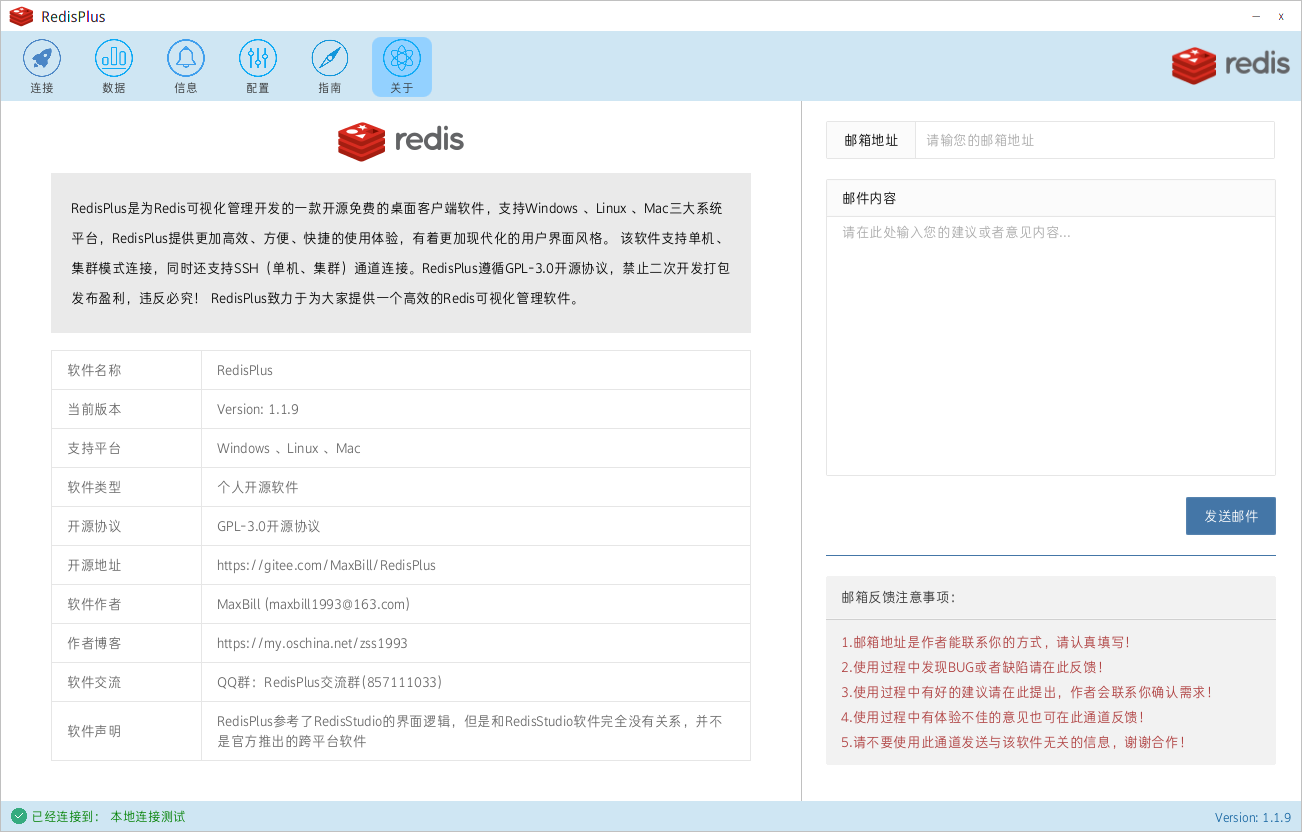Click the status bar Version: 1.1.9 text

click(x=1253, y=817)
